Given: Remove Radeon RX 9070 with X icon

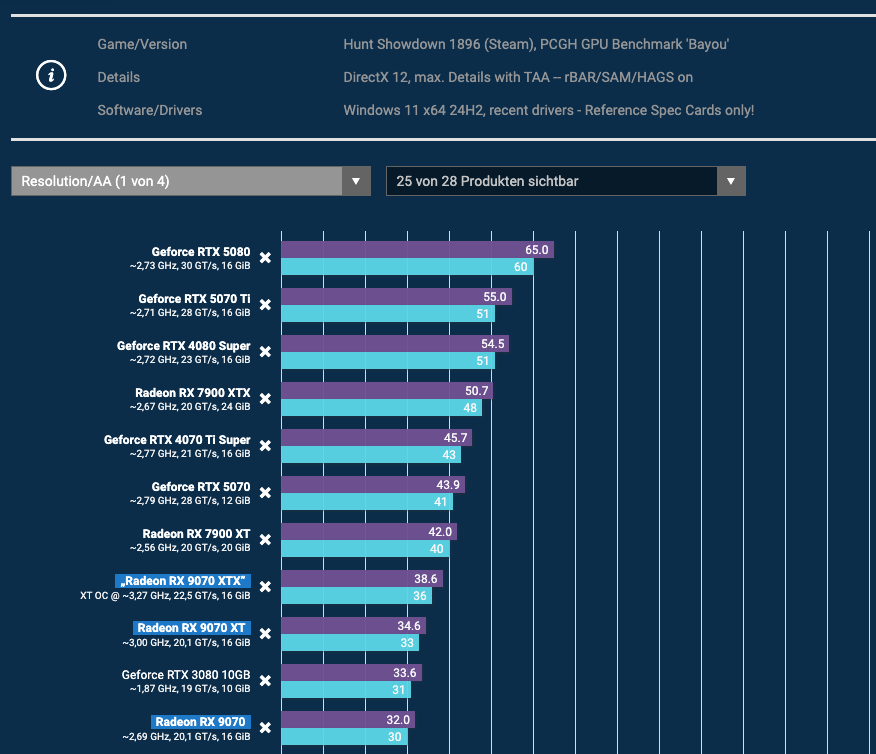Looking at the screenshot, I should 265,727.
